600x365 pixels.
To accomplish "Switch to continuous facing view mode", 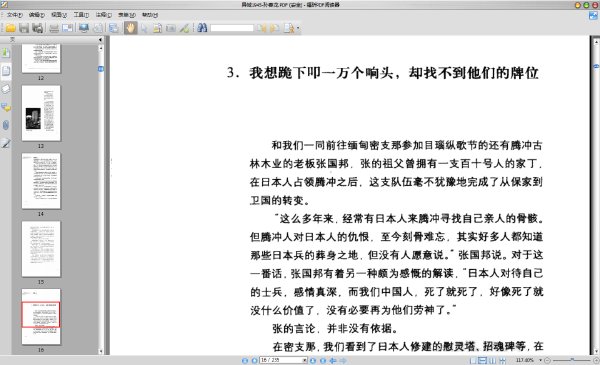I will coord(502,360).
